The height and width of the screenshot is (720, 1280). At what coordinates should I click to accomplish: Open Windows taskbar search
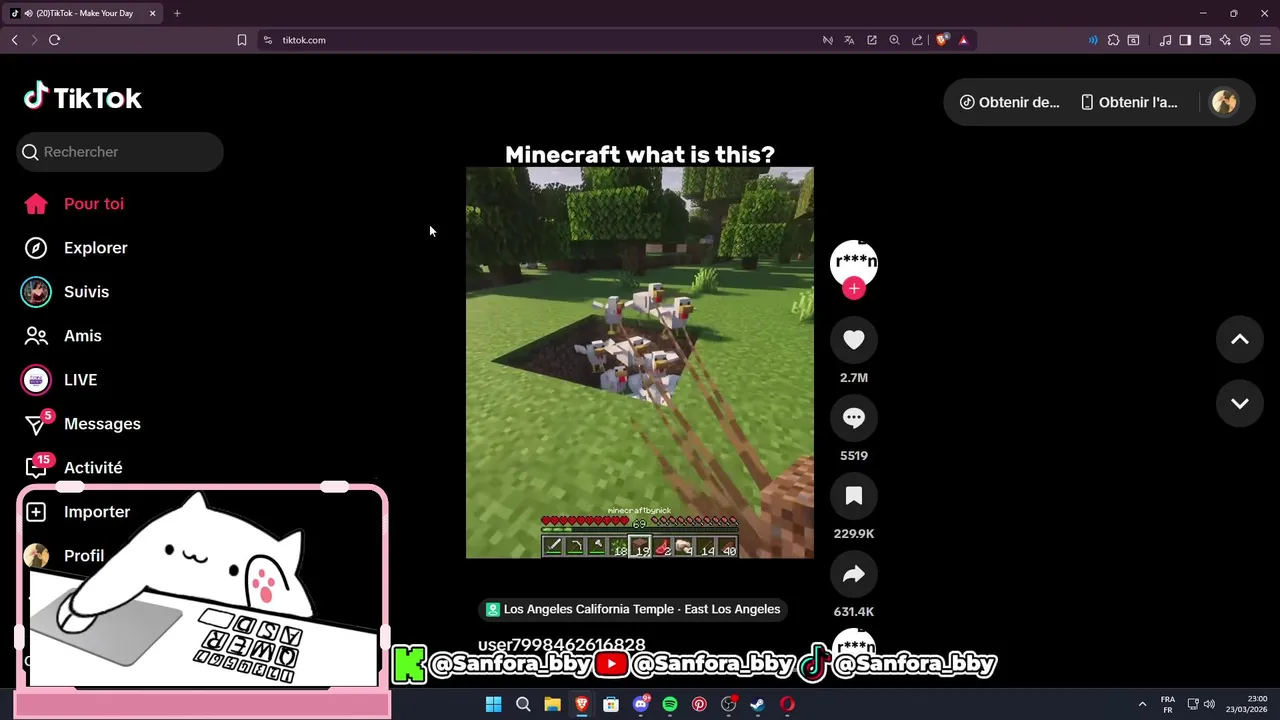pyautogui.click(x=523, y=704)
